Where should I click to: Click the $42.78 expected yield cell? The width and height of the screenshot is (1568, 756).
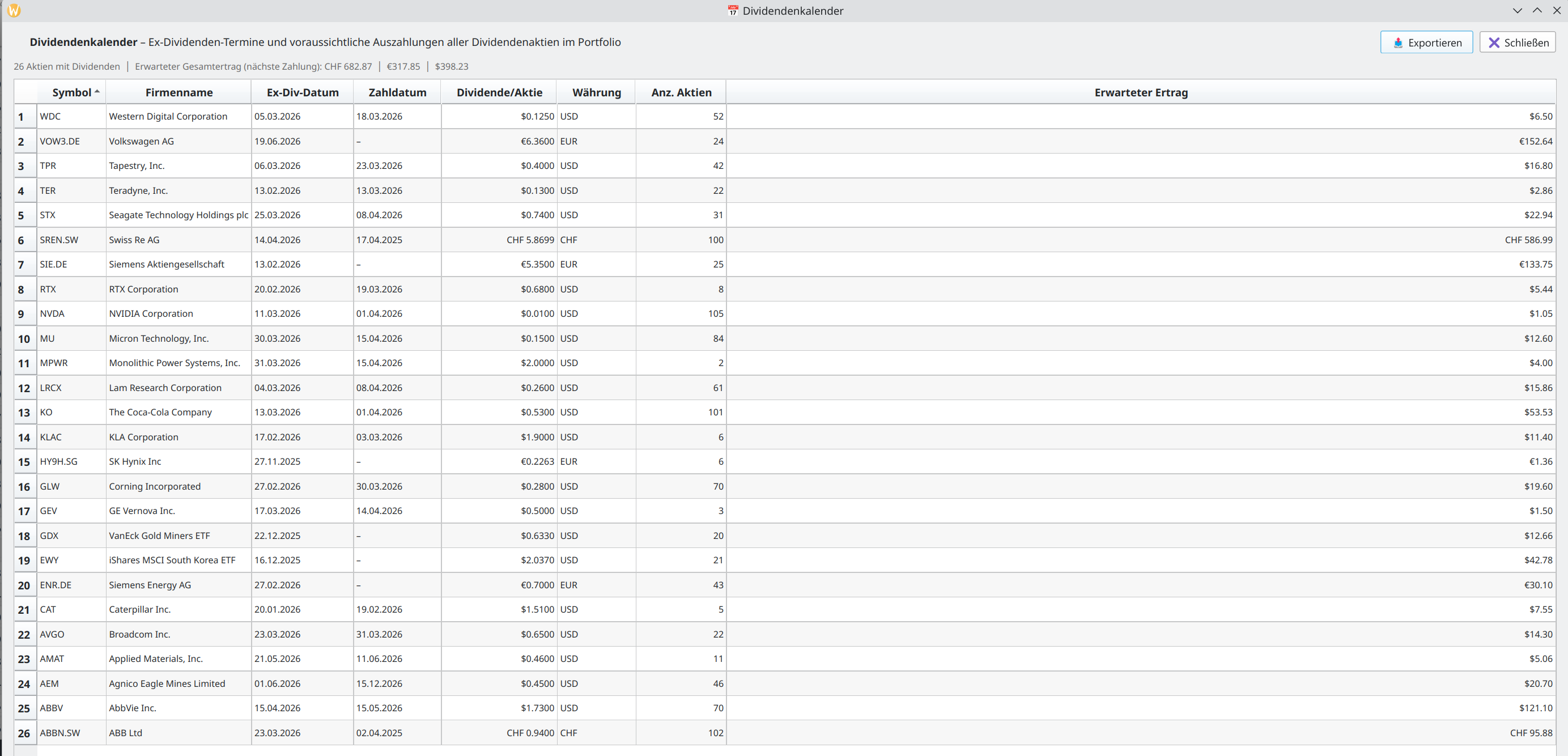(1141, 560)
